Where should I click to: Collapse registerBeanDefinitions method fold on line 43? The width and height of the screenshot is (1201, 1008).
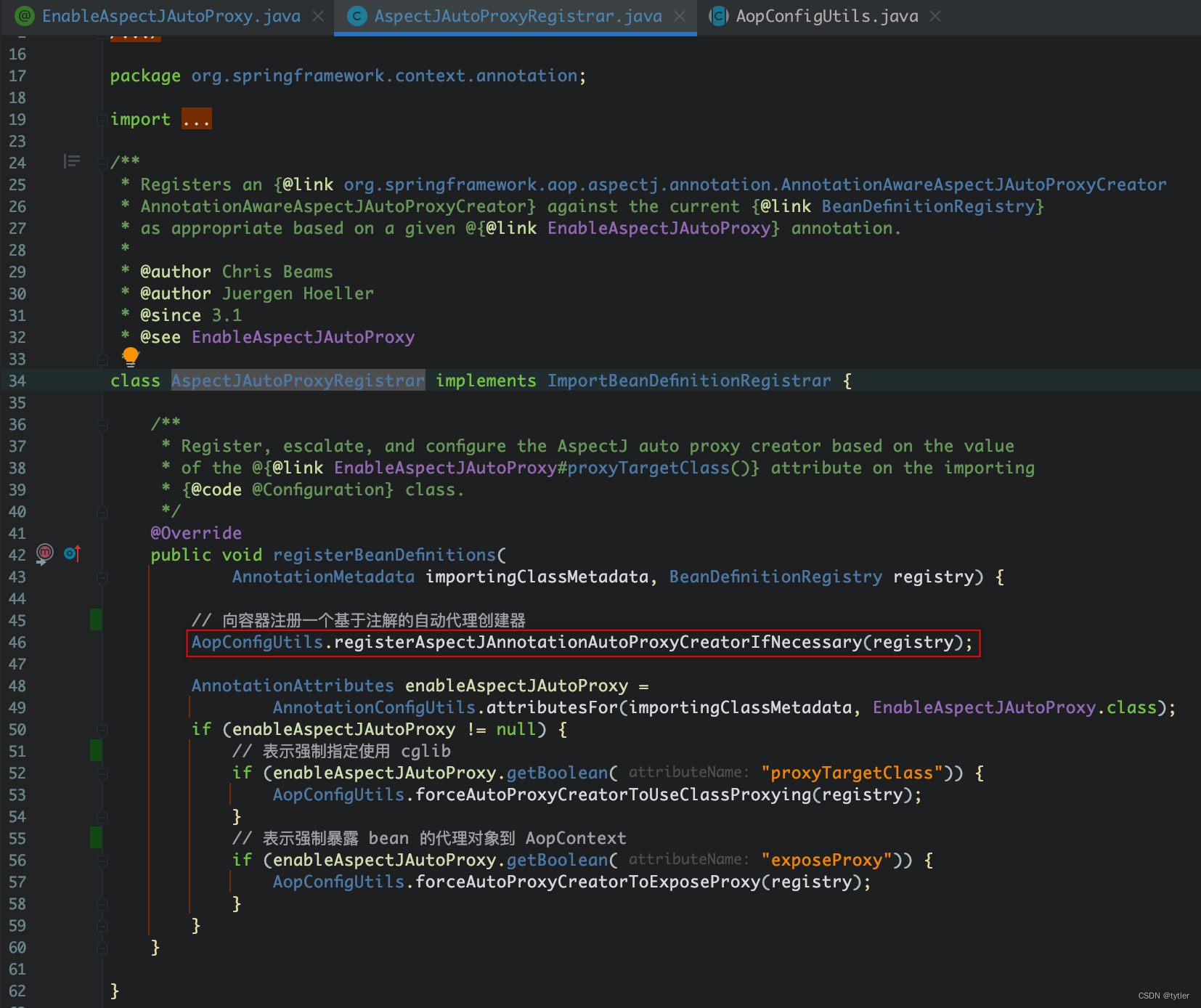point(102,577)
